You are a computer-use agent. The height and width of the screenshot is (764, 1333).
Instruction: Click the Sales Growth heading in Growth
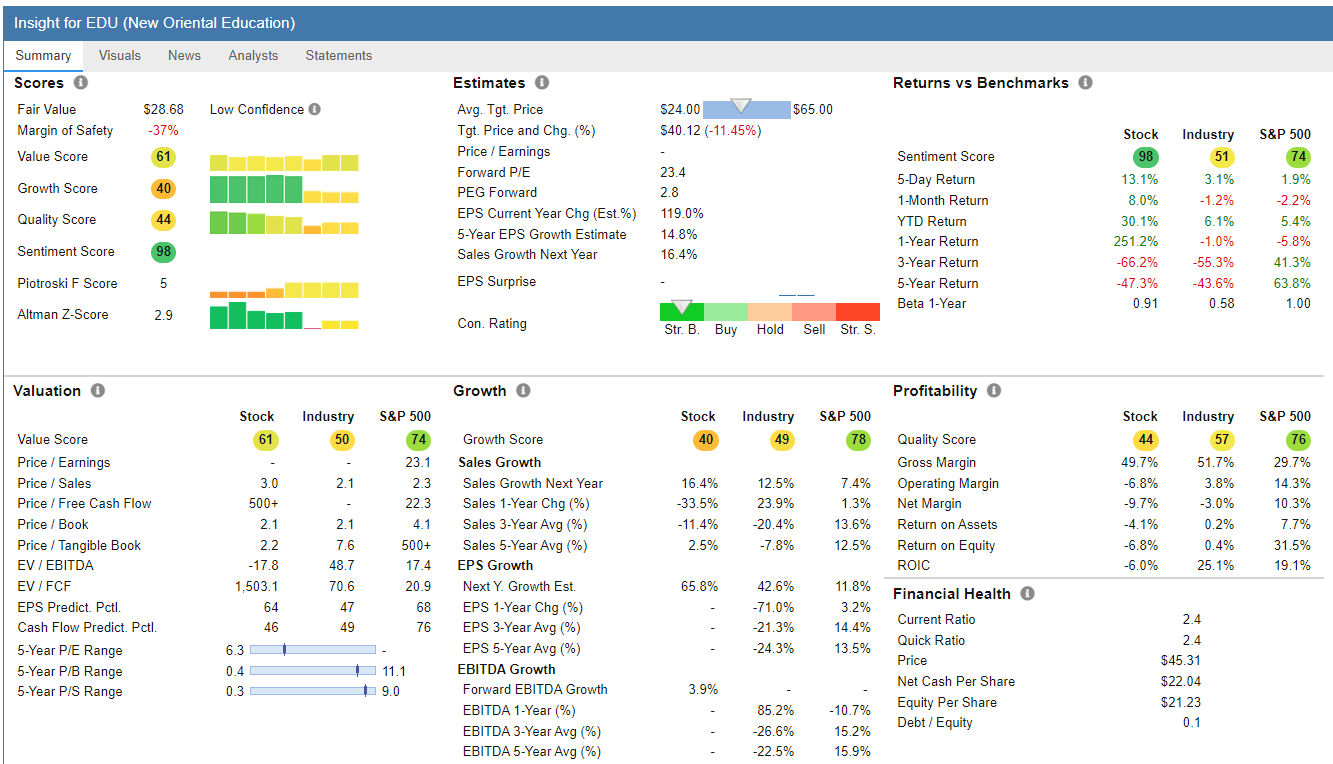(500, 463)
